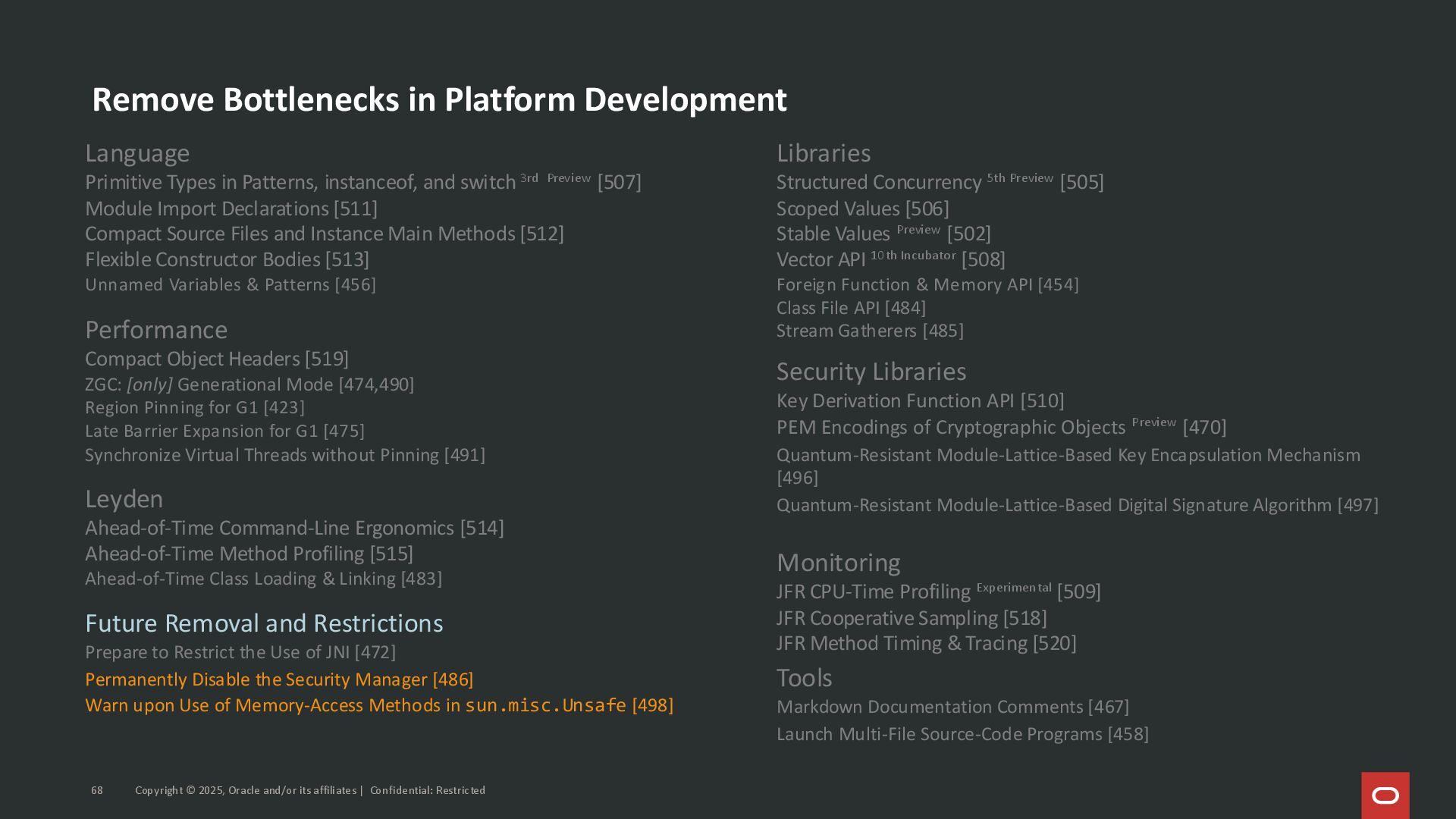Select Structured Concurrency 5th Preview [505]
This screenshot has width=1456, height=819.
pos(939,183)
